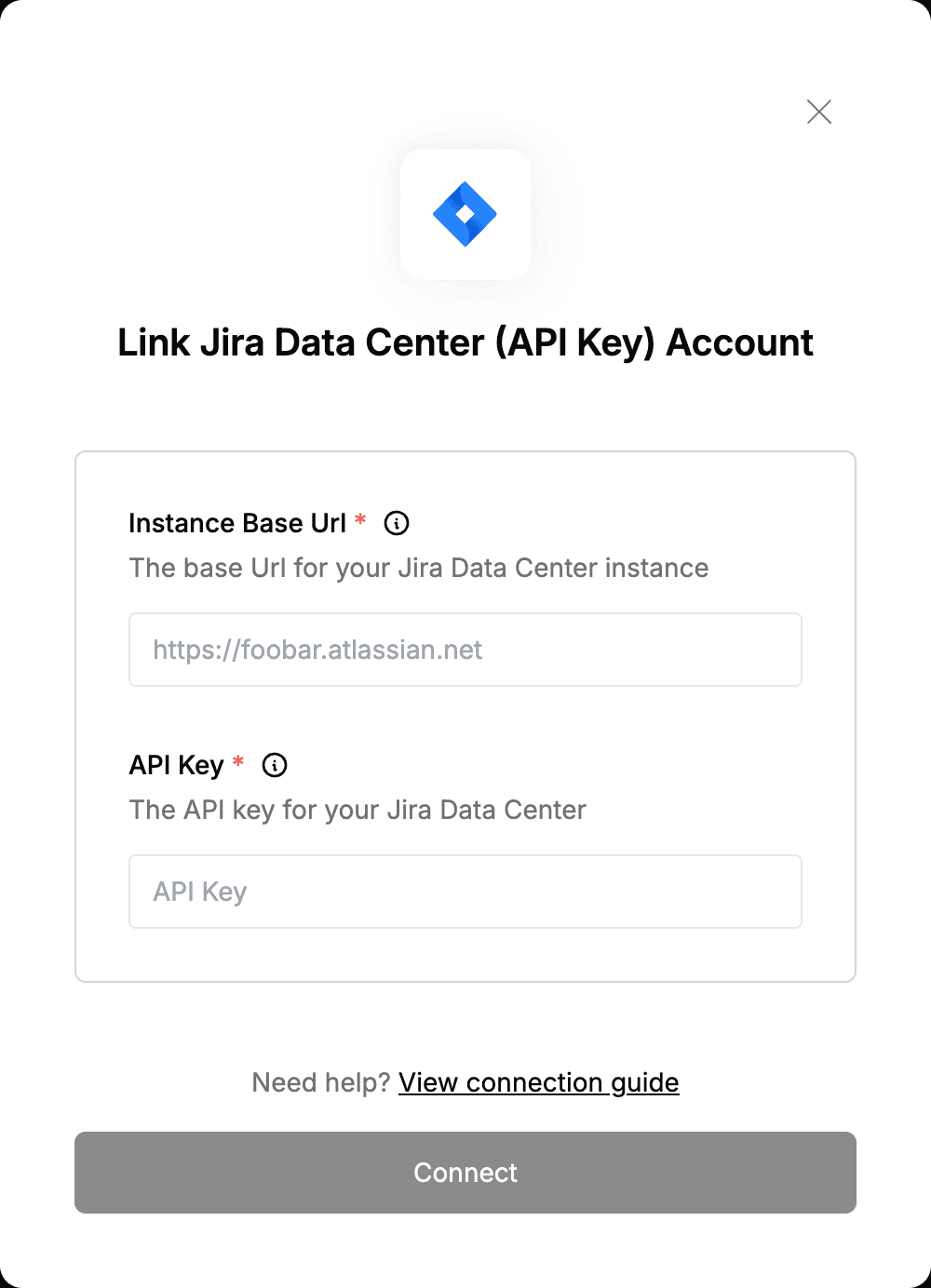Click red required asterisk after API Key
The image size is (931, 1288).
click(x=238, y=762)
